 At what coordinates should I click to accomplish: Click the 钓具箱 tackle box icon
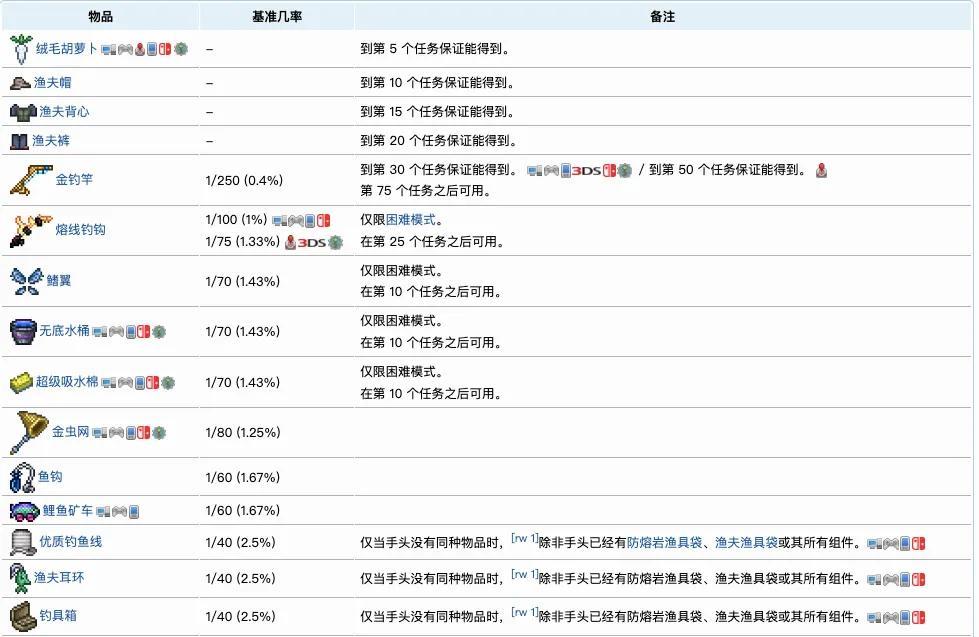click(x=22, y=613)
